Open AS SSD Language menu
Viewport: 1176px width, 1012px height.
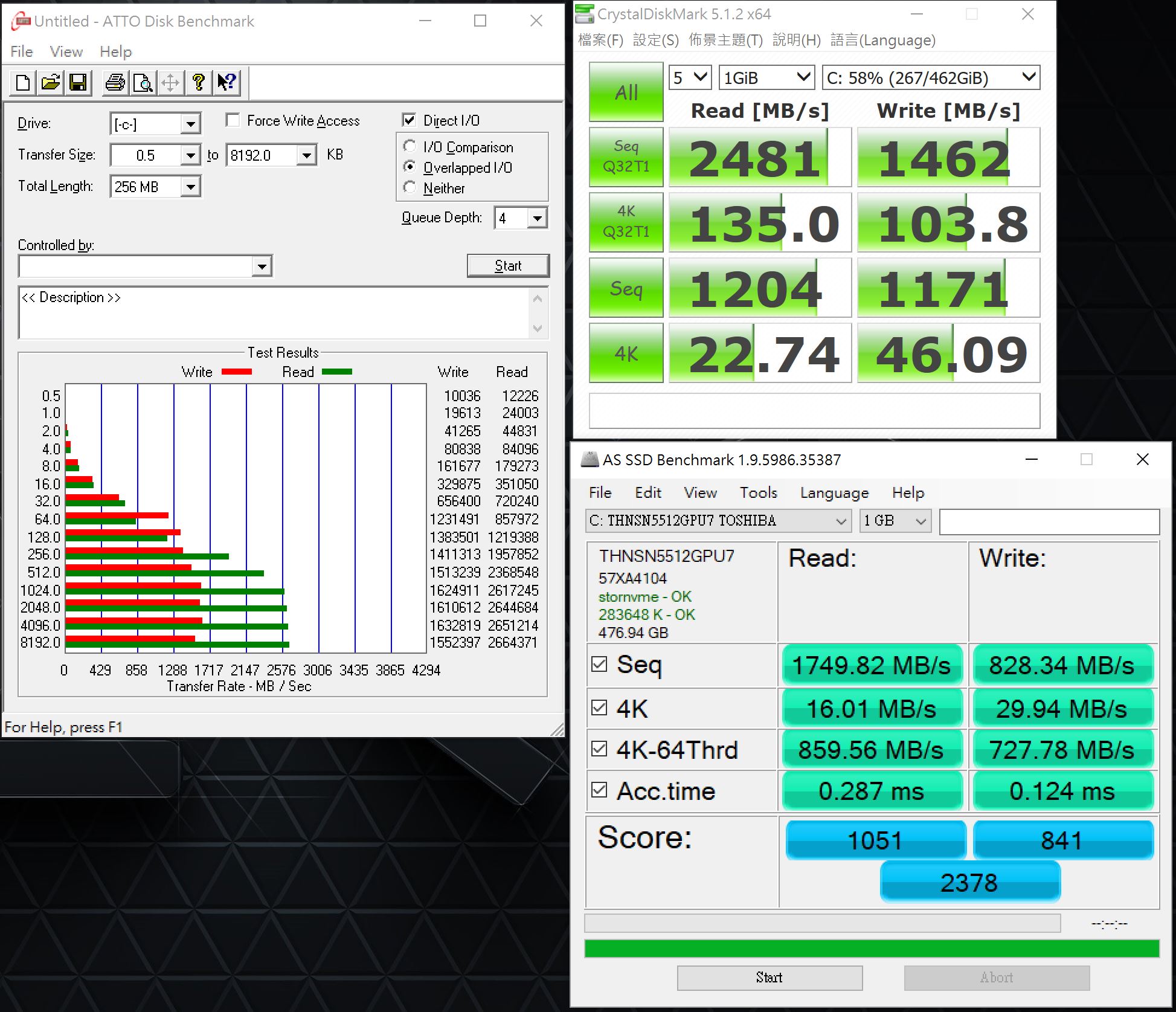pos(834,493)
